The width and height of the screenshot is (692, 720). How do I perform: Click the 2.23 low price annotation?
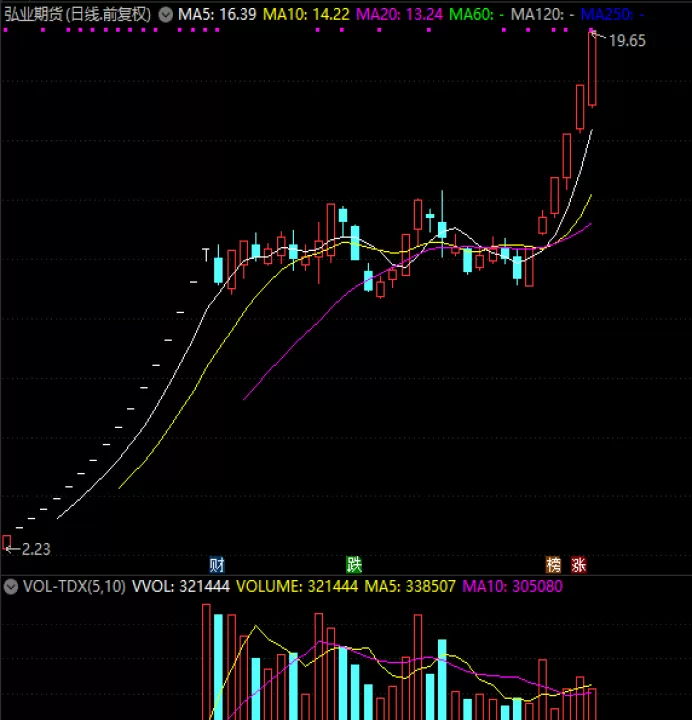(36, 549)
